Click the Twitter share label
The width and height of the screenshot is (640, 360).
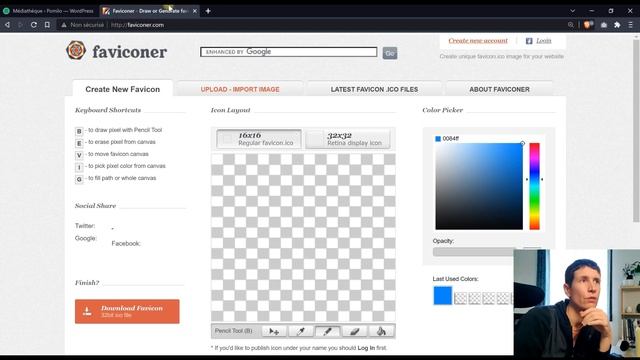pyautogui.click(x=85, y=226)
